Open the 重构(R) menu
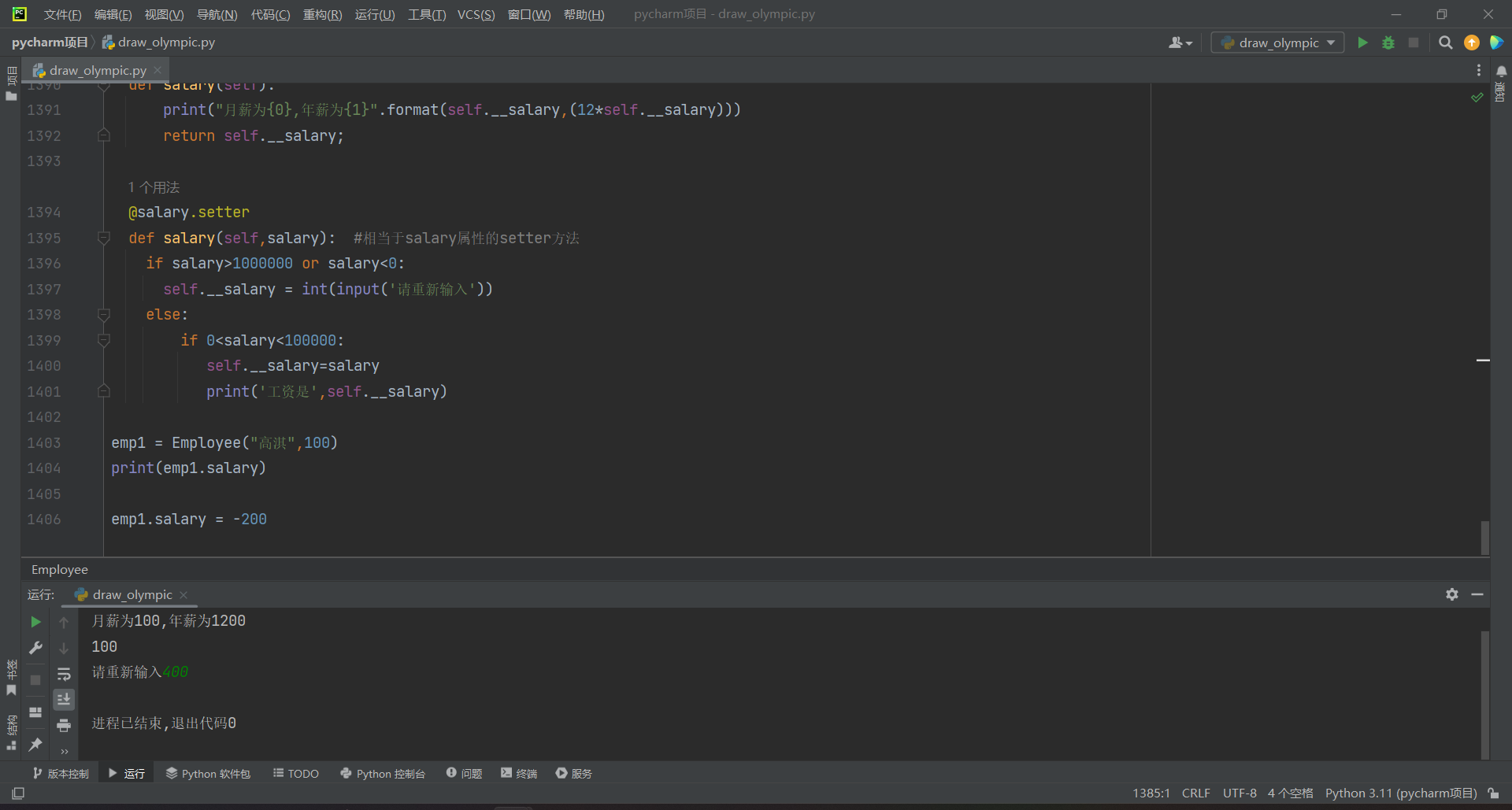The image size is (1512, 810). [x=322, y=14]
